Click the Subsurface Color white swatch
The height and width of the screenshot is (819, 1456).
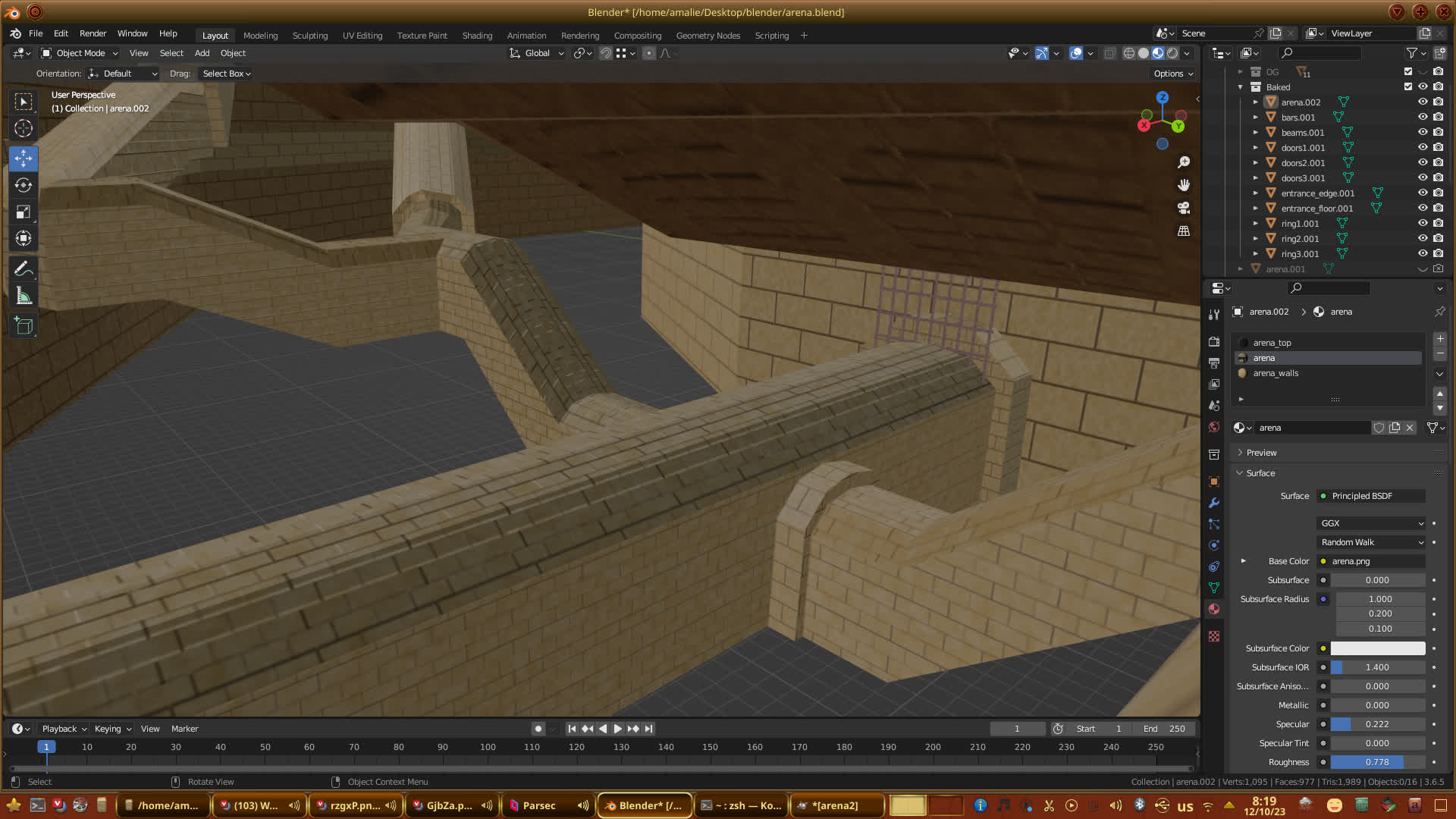pos(1377,648)
